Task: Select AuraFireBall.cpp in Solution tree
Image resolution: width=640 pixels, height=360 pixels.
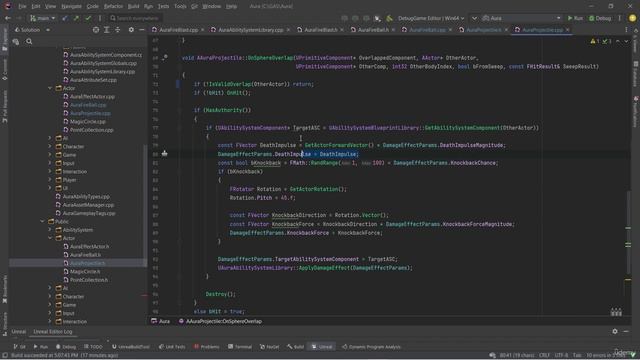Action: 88,105
